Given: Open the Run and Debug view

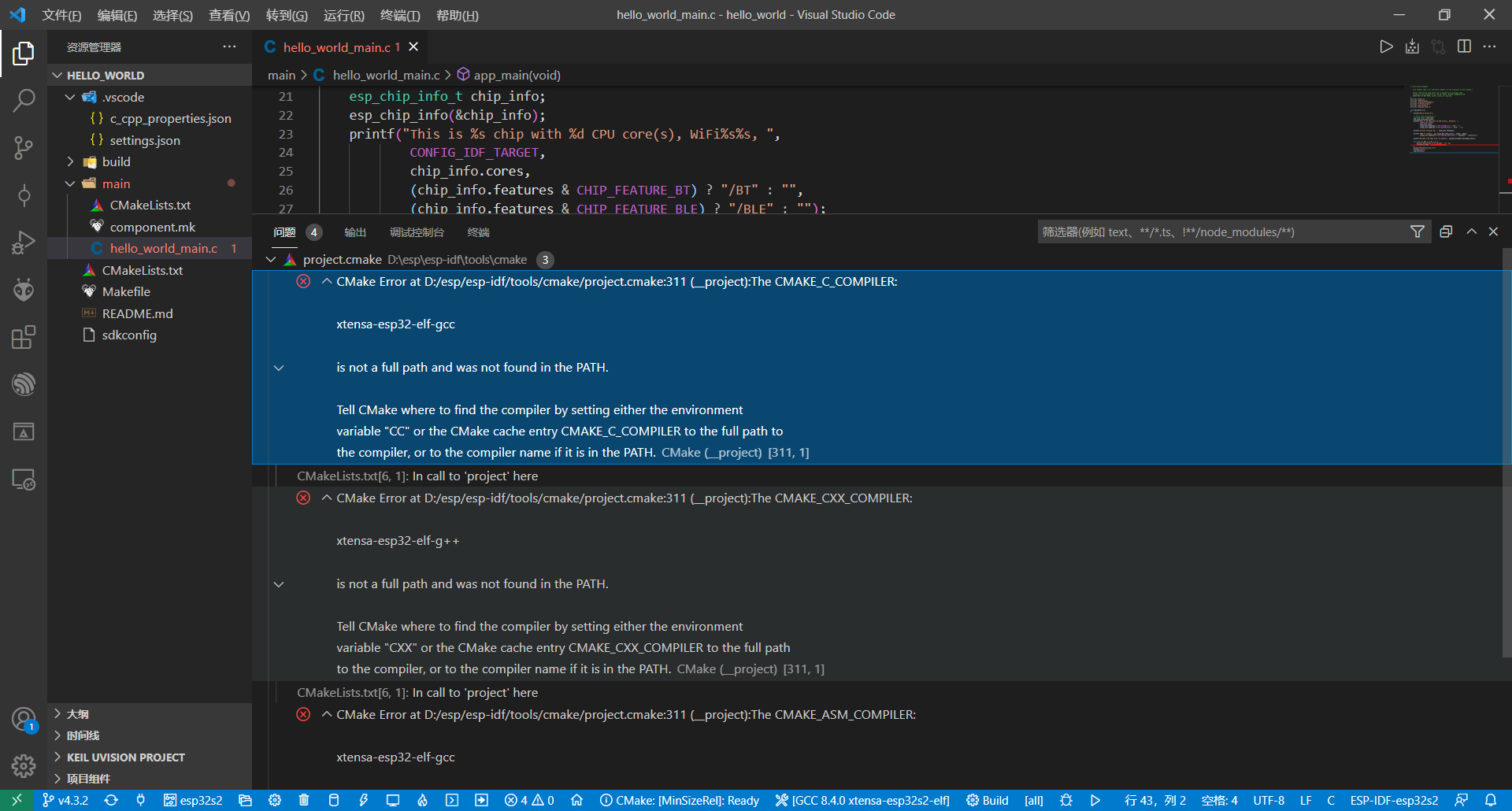Looking at the screenshot, I should pos(24,243).
